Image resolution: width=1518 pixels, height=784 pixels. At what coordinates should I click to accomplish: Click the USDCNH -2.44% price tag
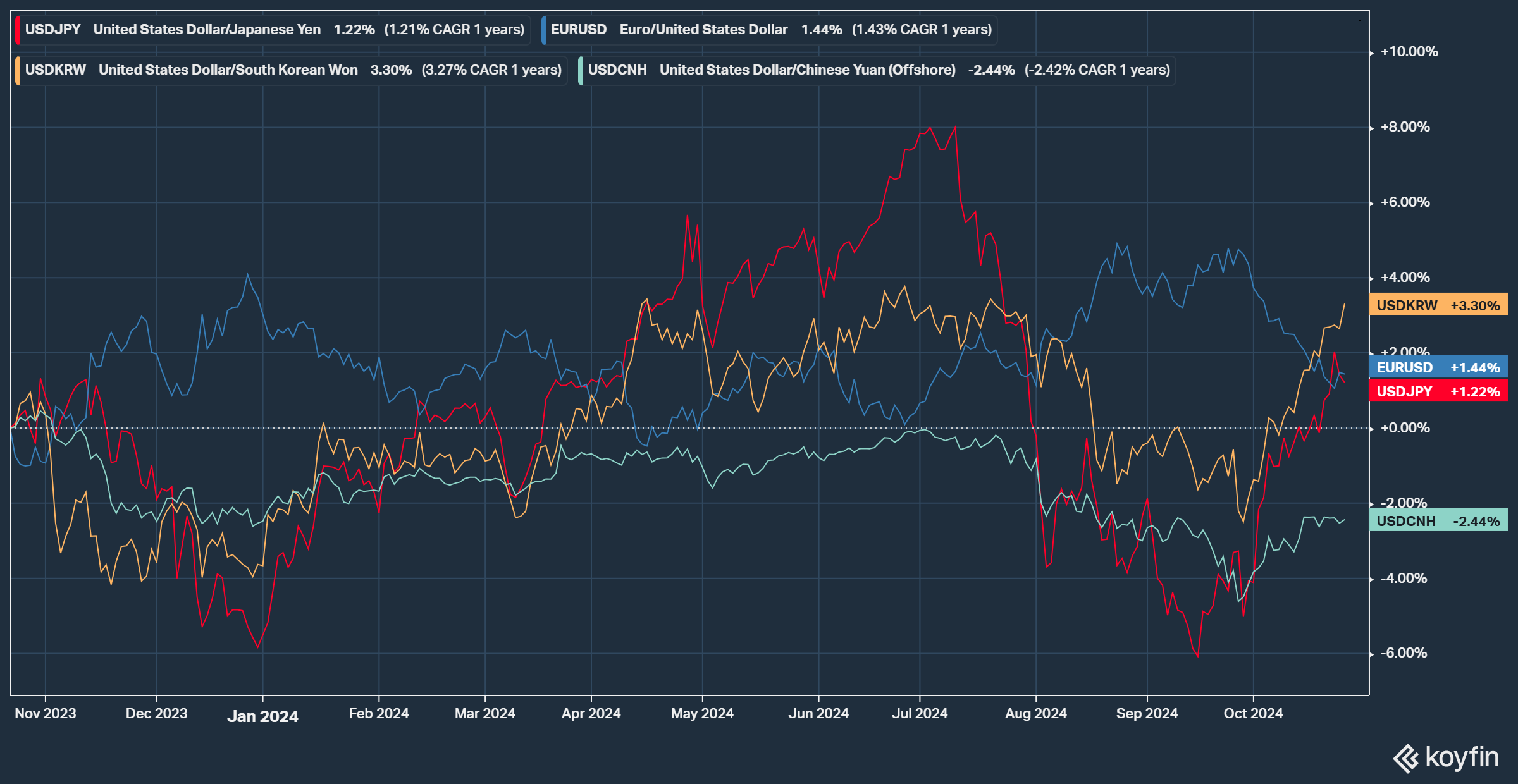[1438, 521]
